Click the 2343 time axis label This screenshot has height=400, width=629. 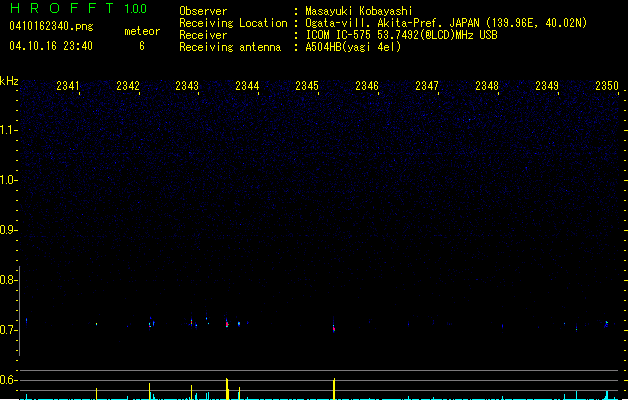(187, 86)
